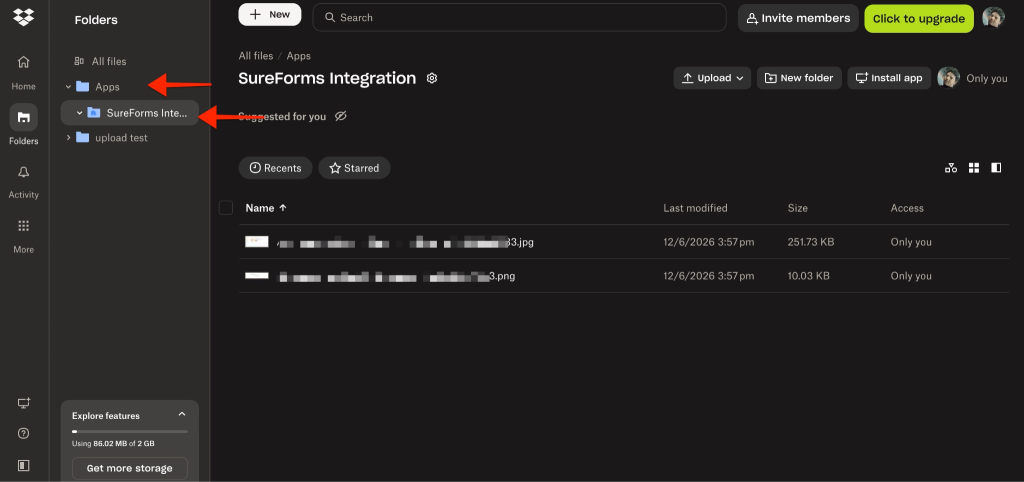This screenshot has height=482, width=1024.
Task: Open the Activity bell icon
Action: click(24, 172)
